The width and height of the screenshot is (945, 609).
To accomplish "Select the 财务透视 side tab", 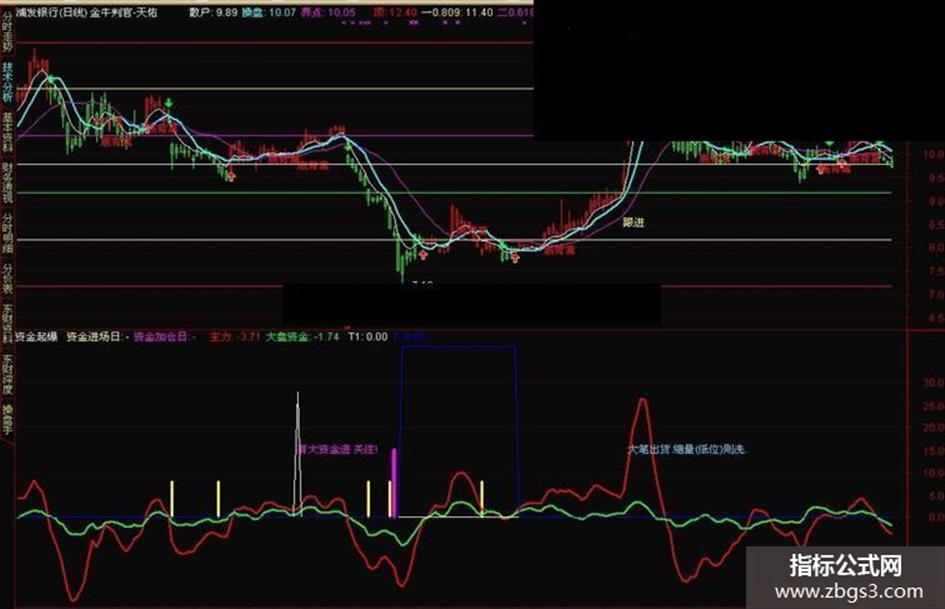I will click(7, 181).
